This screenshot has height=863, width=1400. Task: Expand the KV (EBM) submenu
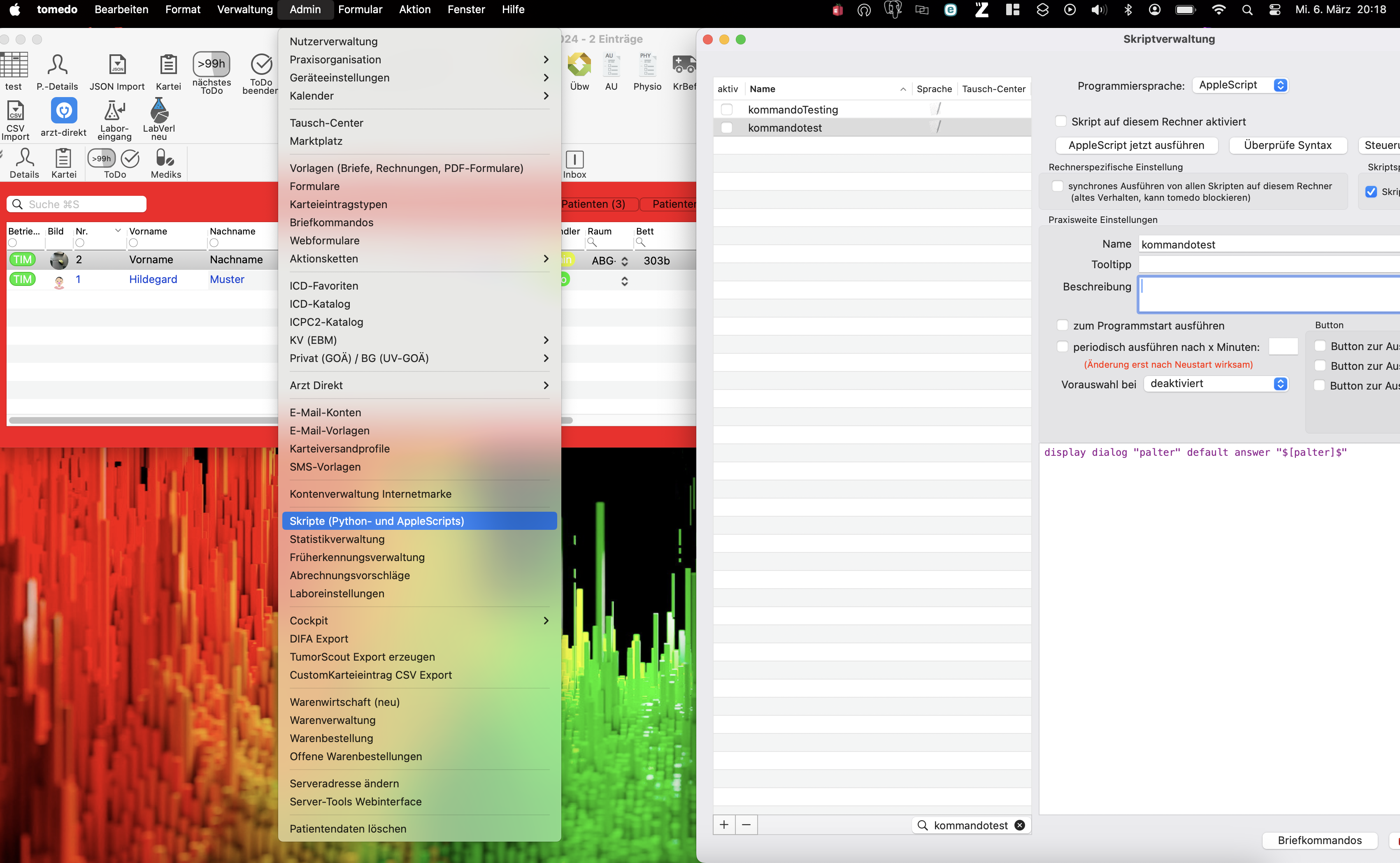(x=419, y=340)
